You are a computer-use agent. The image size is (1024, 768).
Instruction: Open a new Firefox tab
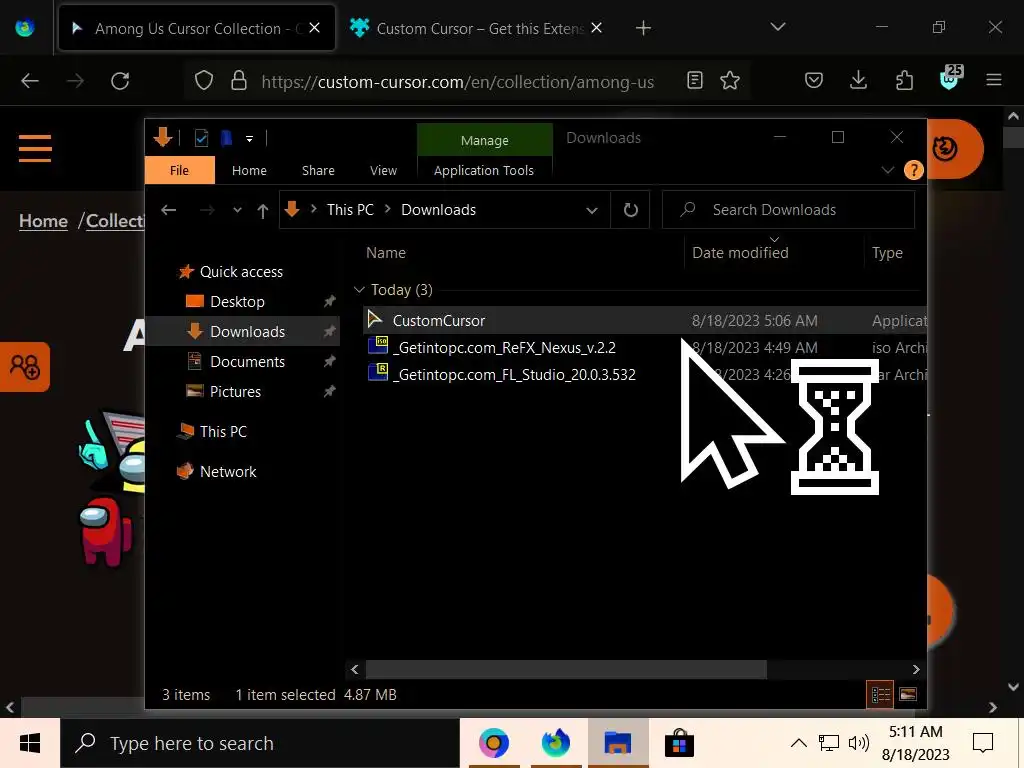click(x=643, y=27)
